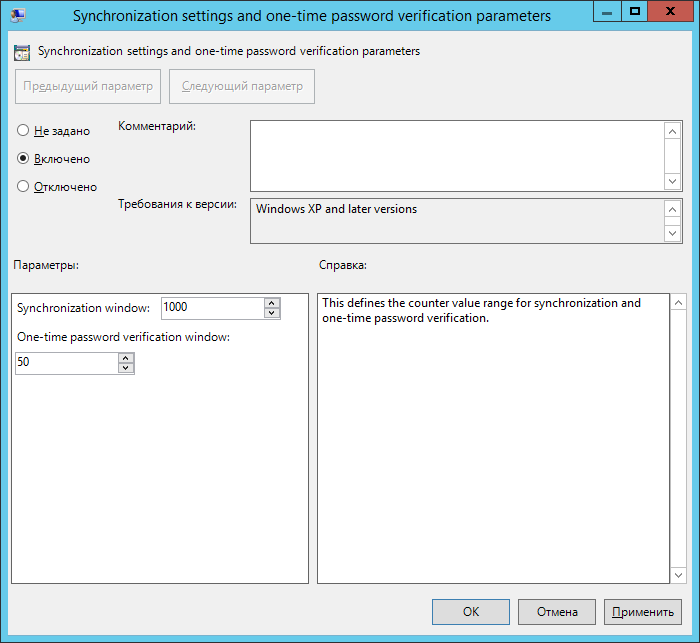Viewport: 700px width, 643px height.
Task: Apply settings with the Применить button
Action: point(642,612)
